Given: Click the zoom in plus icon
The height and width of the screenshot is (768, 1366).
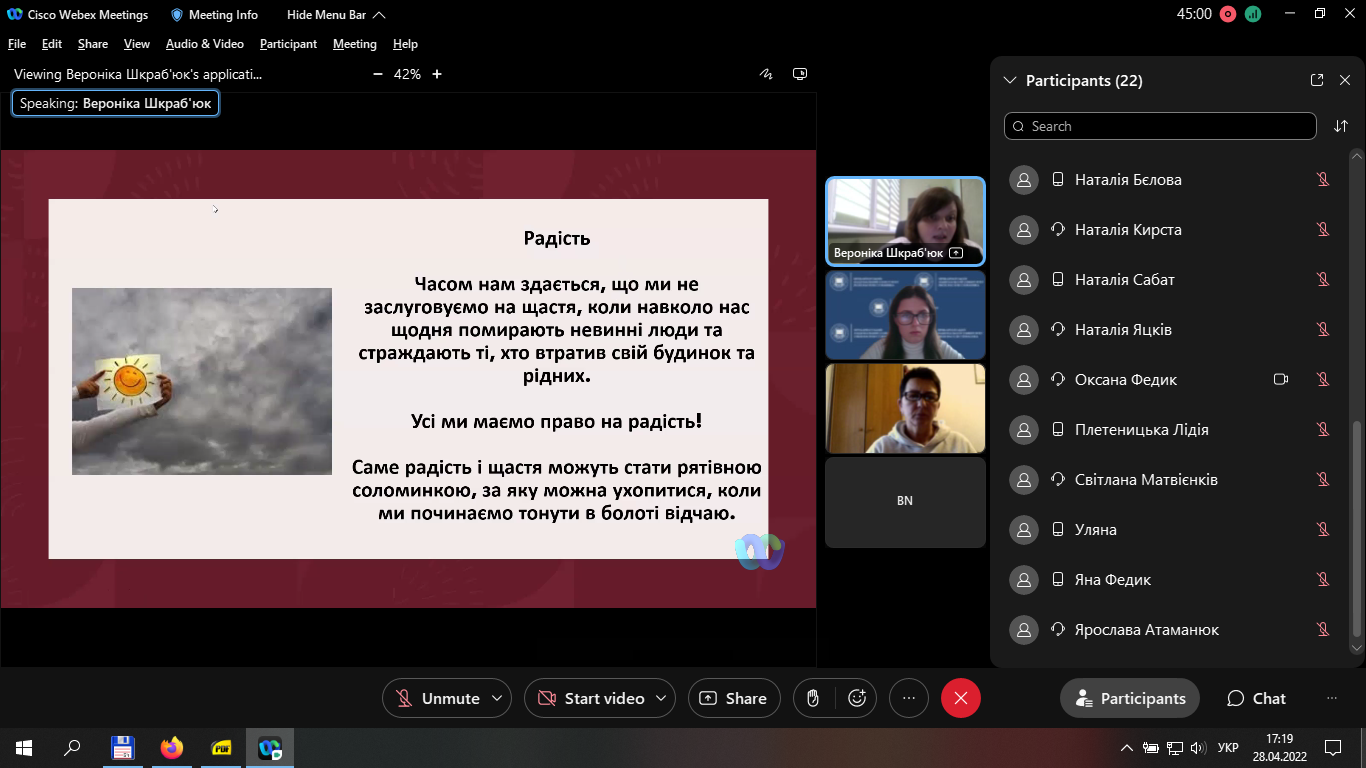Looking at the screenshot, I should (437, 74).
